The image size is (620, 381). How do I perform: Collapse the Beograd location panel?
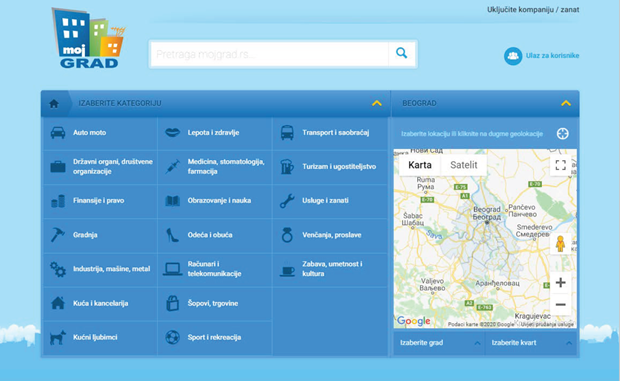click(x=566, y=103)
